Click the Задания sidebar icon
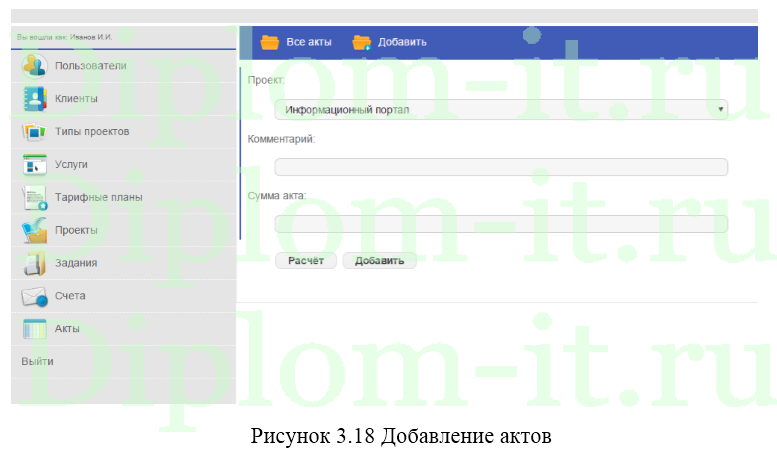The image size is (777, 460). (x=35, y=264)
